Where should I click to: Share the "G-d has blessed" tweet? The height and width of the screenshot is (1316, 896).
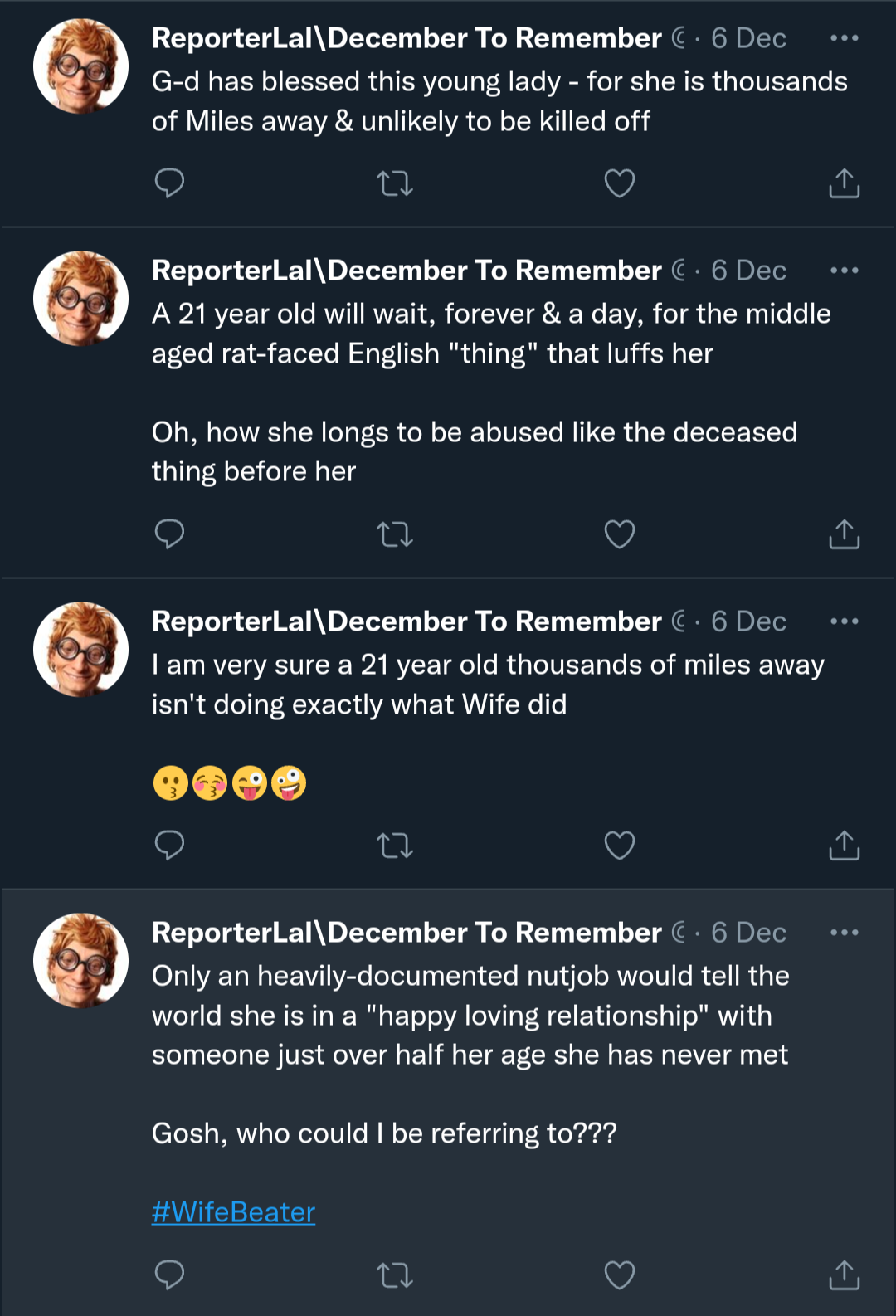point(844,183)
